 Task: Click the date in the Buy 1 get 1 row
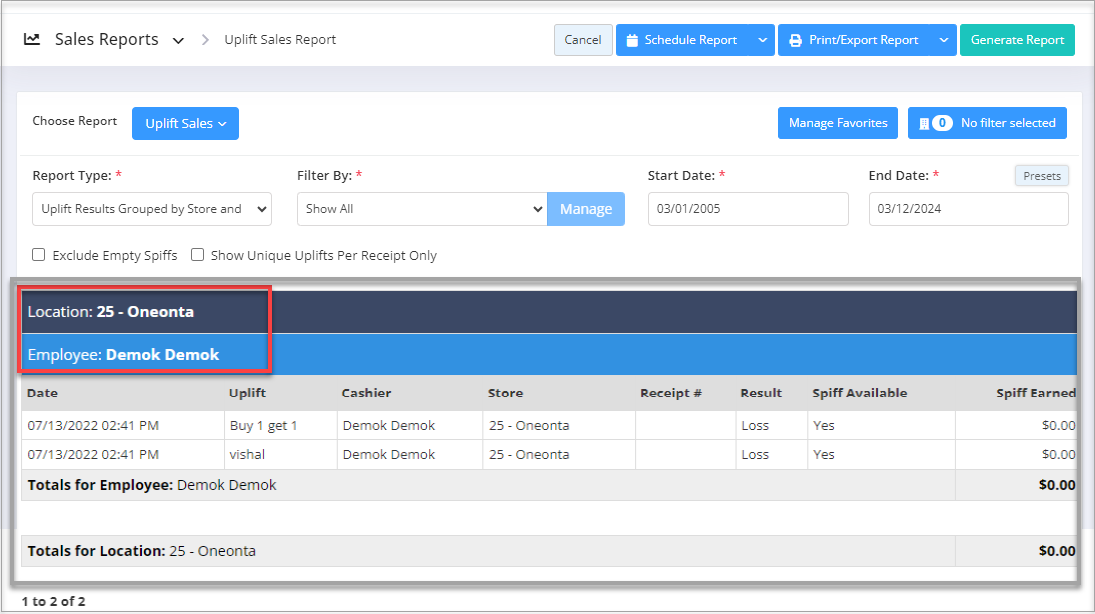click(93, 425)
